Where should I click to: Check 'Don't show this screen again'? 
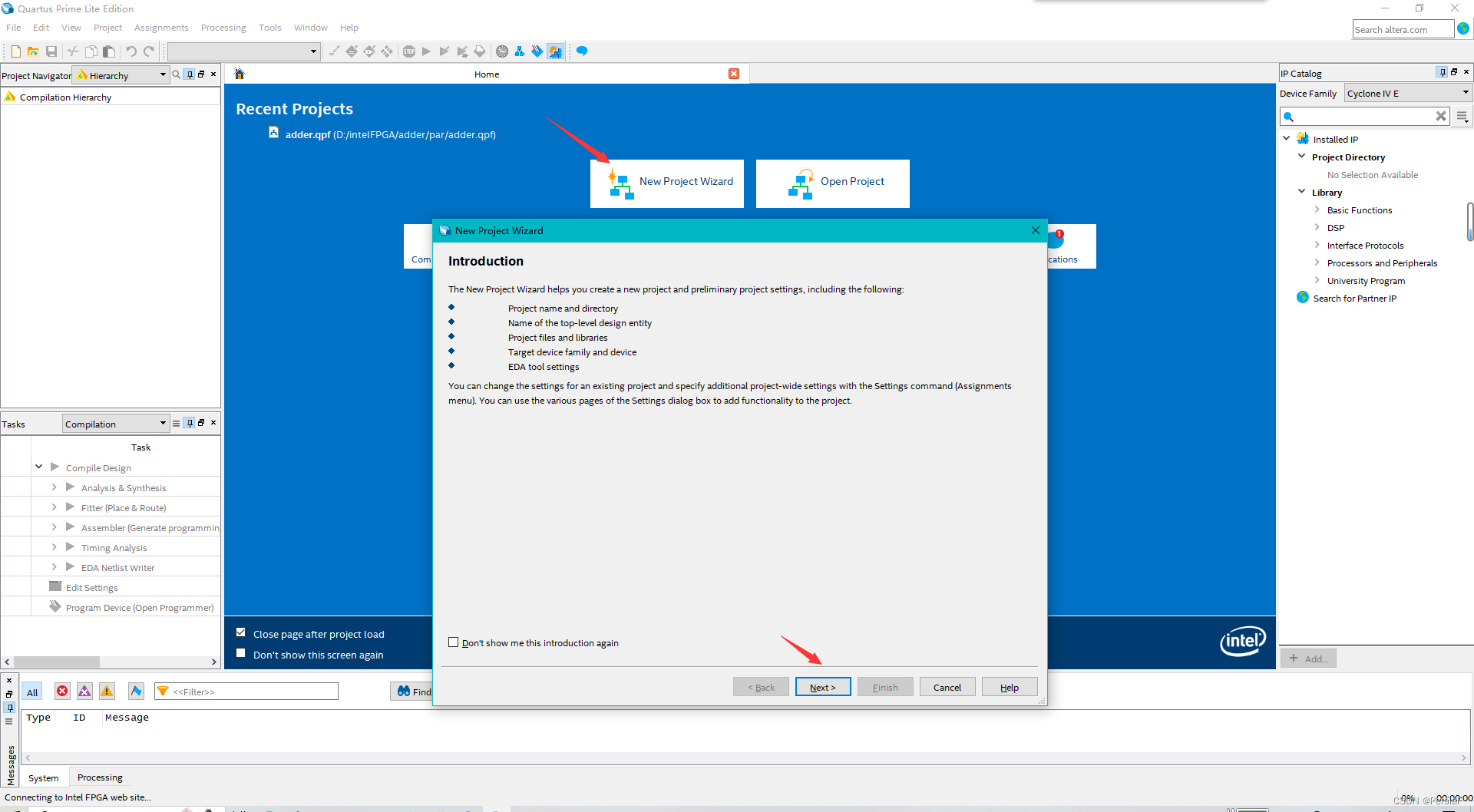coord(241,653)
